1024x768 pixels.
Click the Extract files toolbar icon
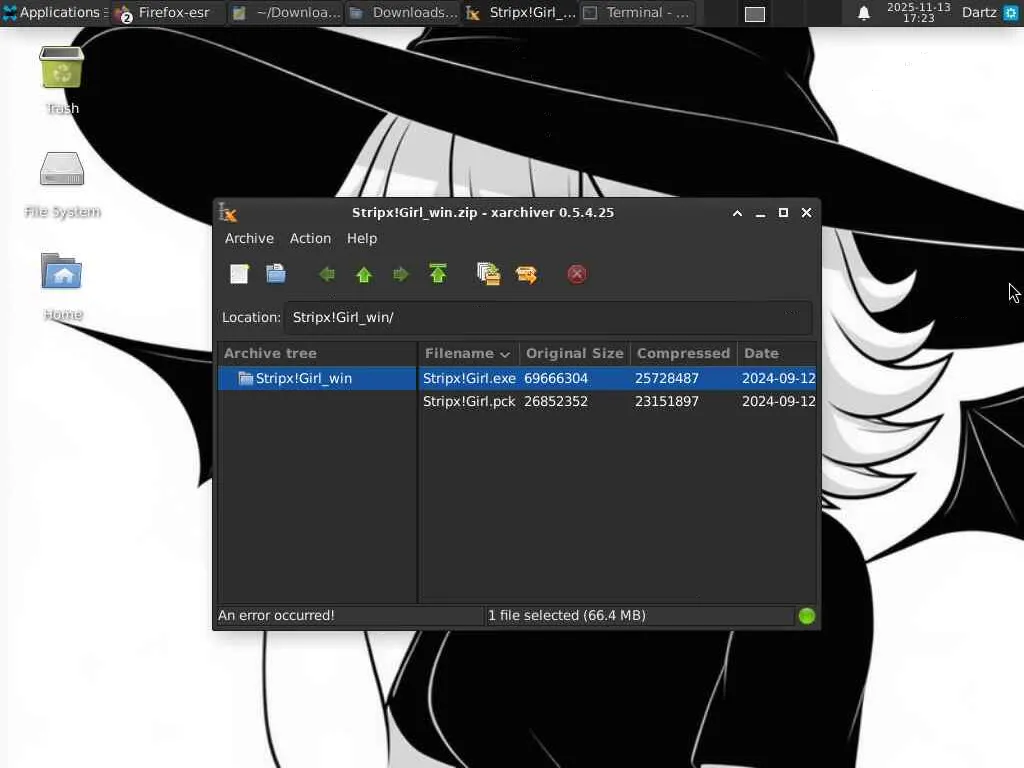click(526, 274)
